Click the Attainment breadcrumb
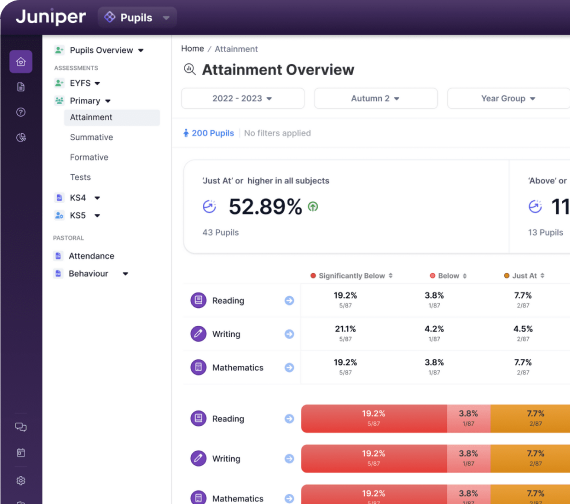 [236, 49]
